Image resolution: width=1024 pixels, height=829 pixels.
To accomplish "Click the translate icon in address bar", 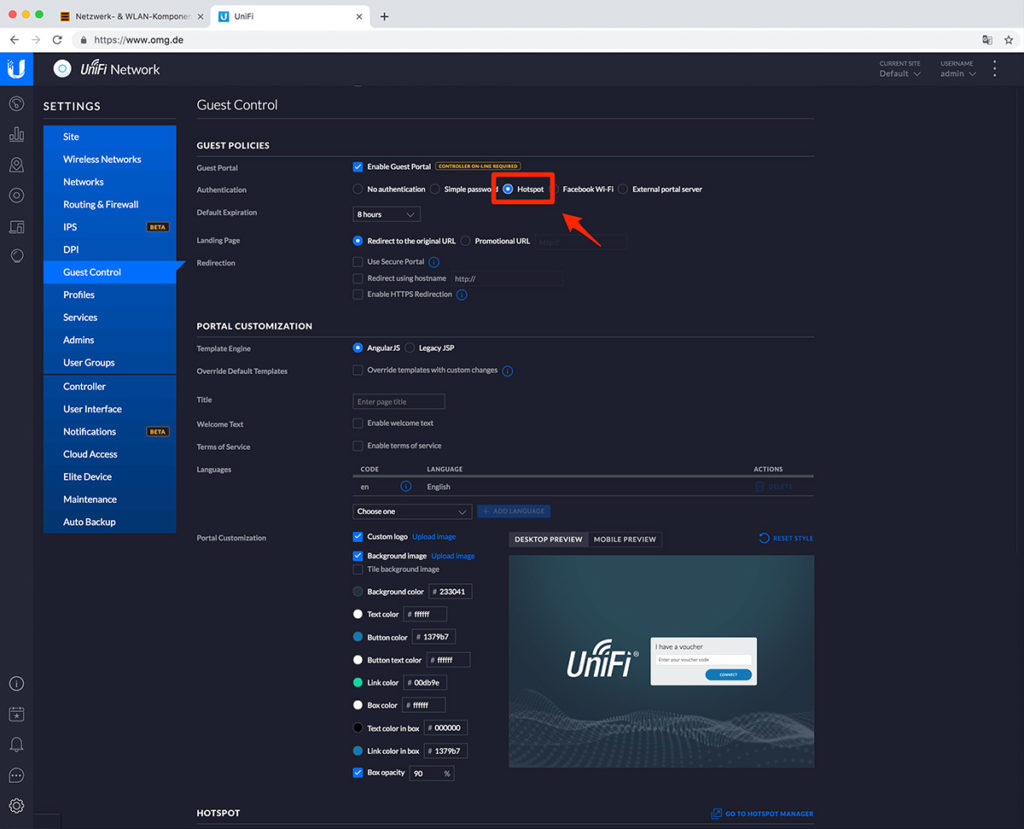I will tap(987, 40).
